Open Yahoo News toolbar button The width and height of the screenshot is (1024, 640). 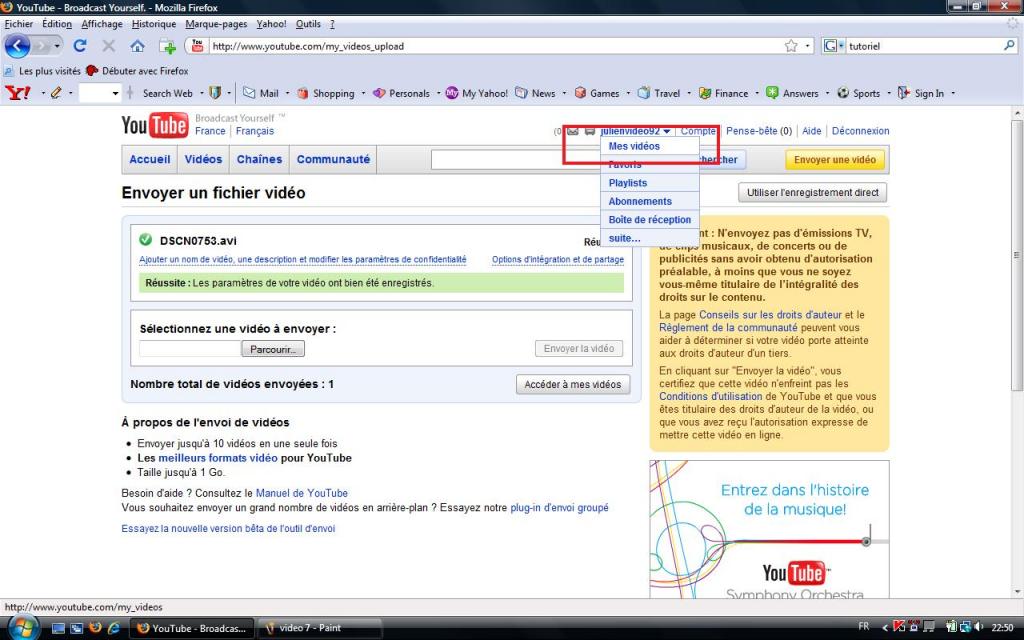click(536, 93)
